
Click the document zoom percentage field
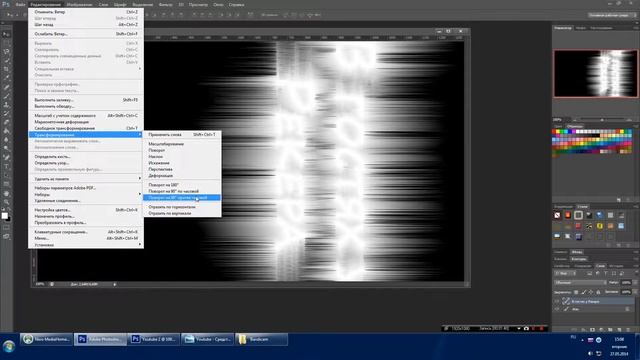coord(40,284)
